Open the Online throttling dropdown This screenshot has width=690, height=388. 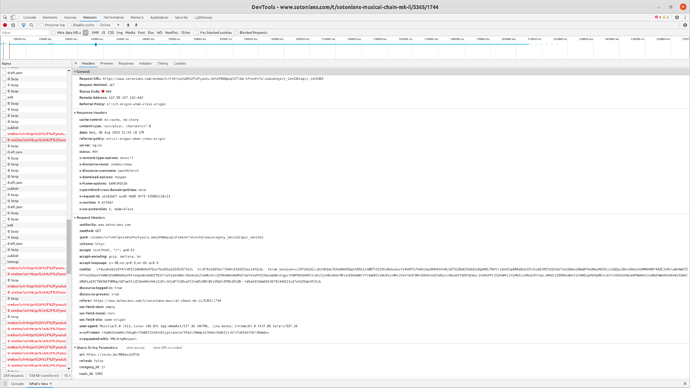click(x=110, y=25)
